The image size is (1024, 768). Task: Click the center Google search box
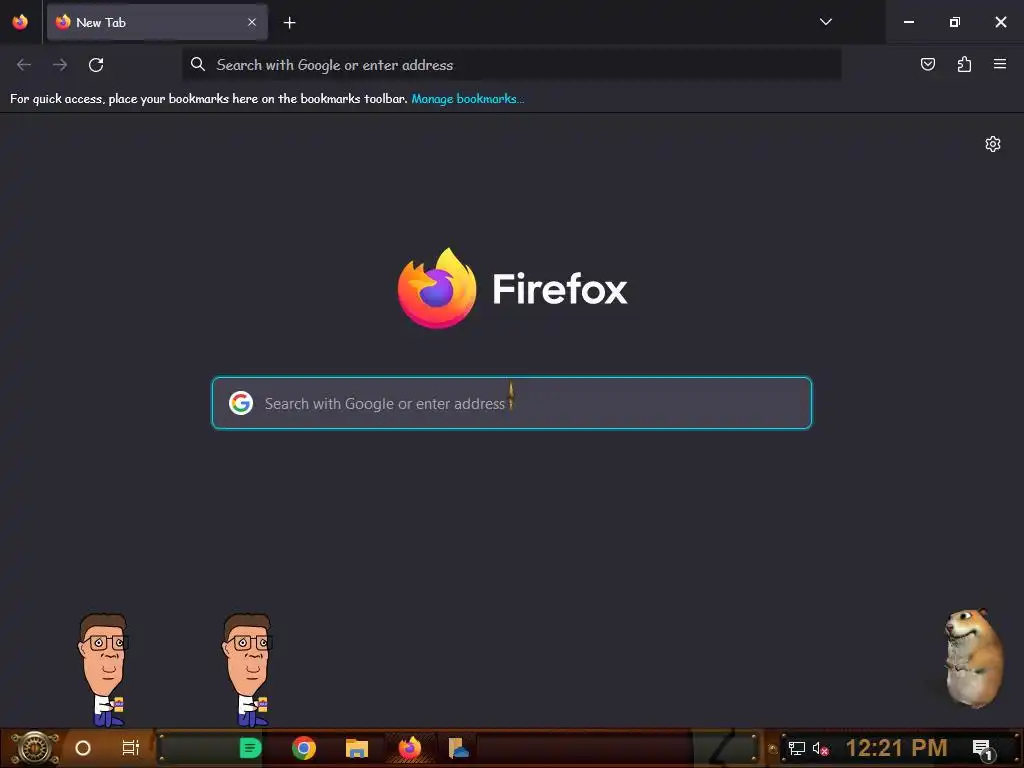click(512, 403)
